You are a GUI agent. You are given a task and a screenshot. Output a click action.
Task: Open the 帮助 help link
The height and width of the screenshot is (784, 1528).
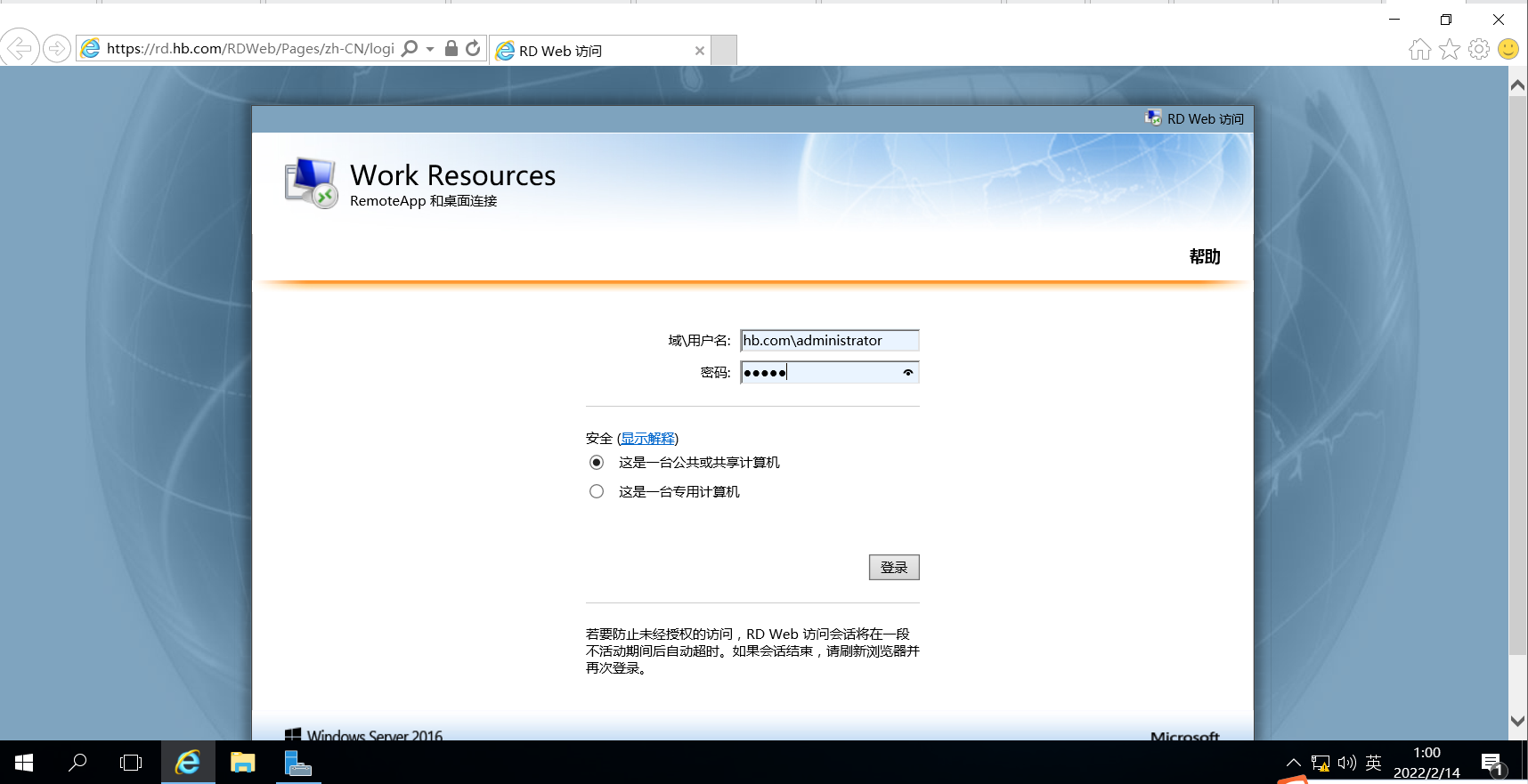(x=1205, y=256)
